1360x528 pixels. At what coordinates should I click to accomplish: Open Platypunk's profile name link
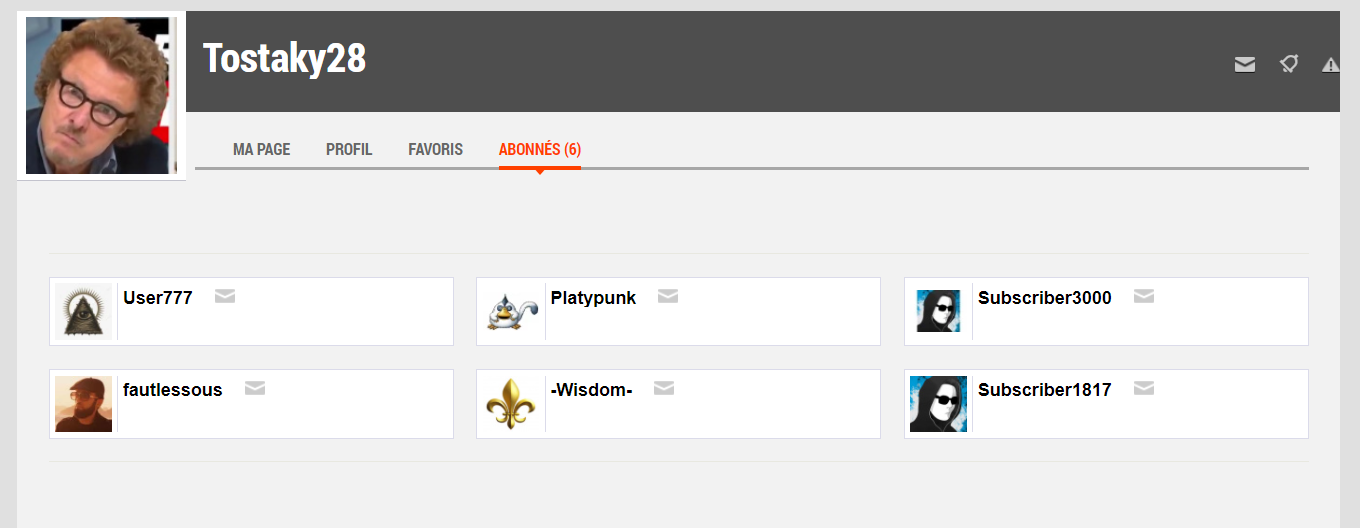tap(593, 298)
